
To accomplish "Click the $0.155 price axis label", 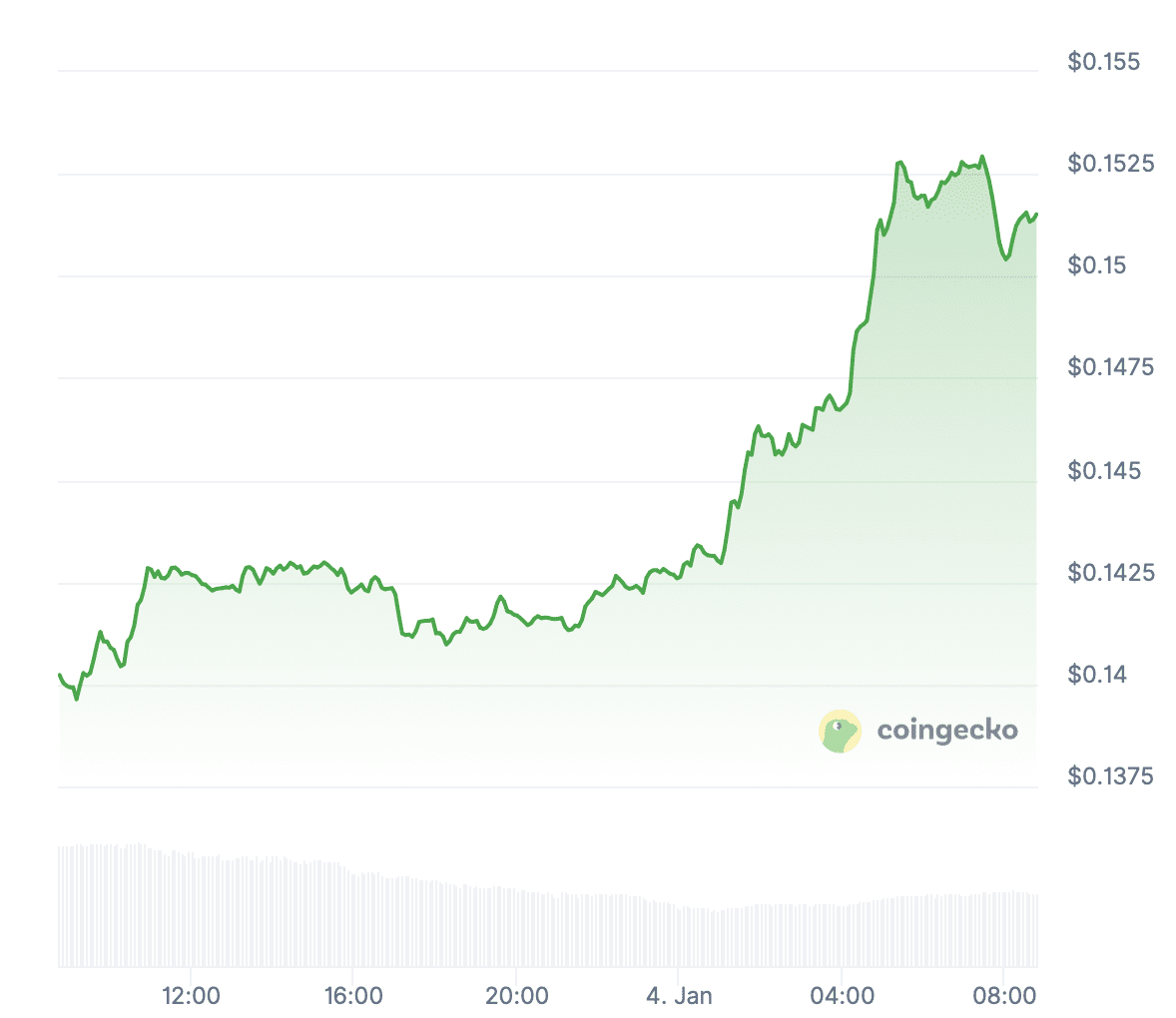I will [1103, 62].
